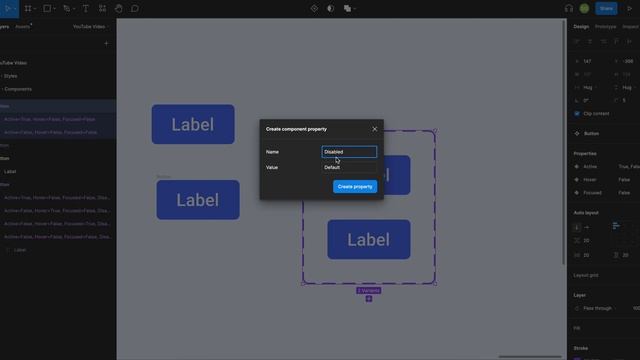Click the align horizontal centers icon
Image resolution: width=640 pixels, height=360 pixels.
(590, 42)
